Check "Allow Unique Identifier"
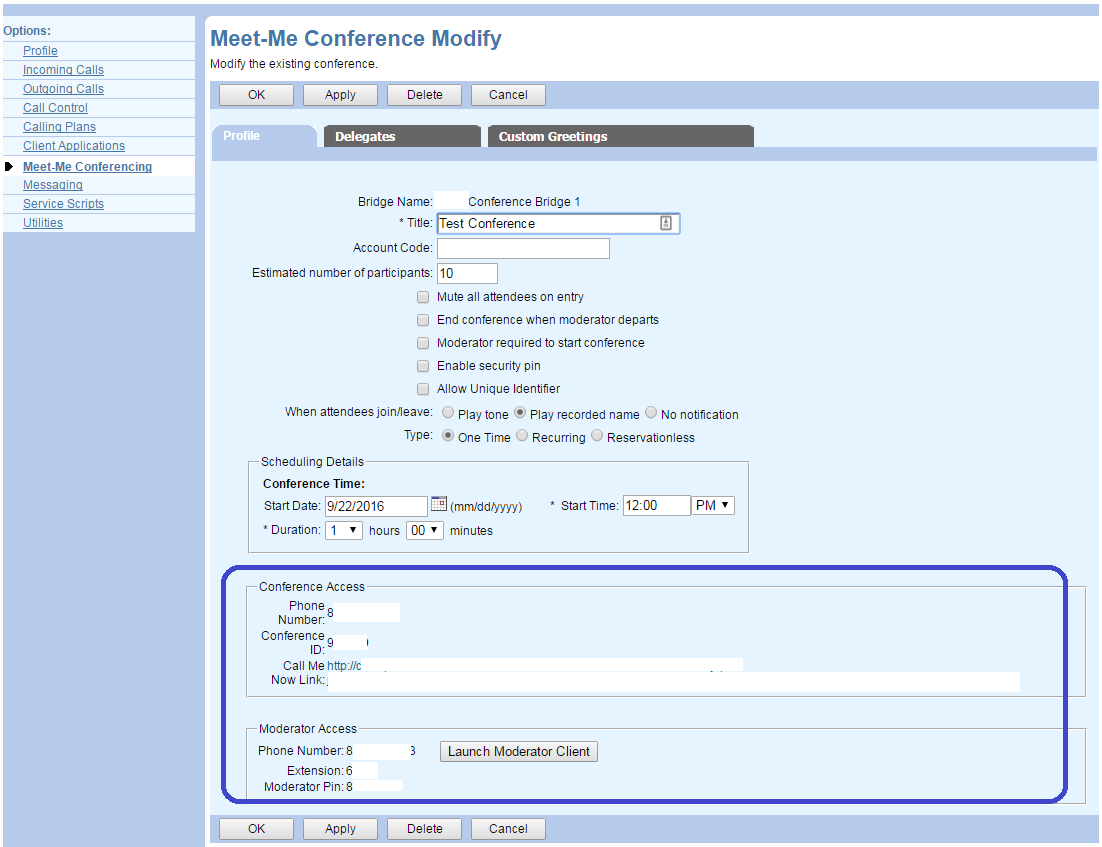Viewport: 1102px width, 847px height. 423,389
